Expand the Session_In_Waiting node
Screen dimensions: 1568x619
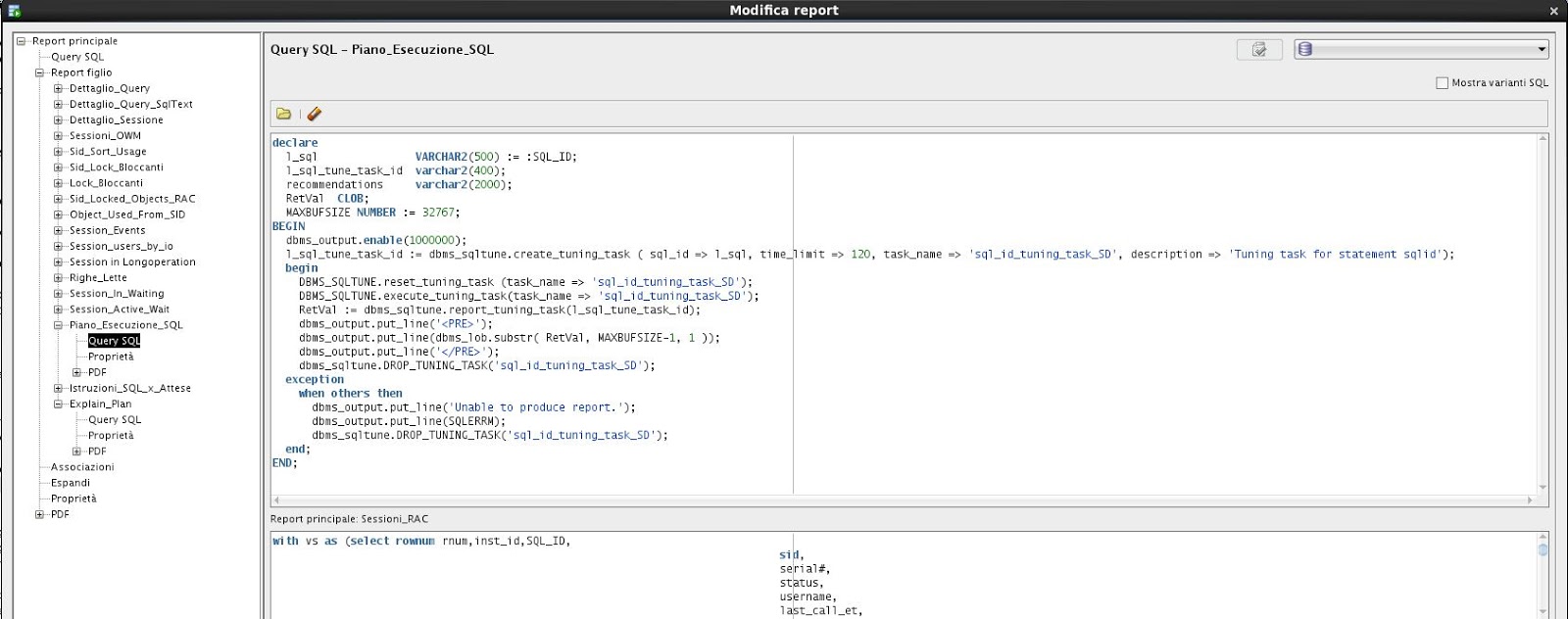point(58,293)
